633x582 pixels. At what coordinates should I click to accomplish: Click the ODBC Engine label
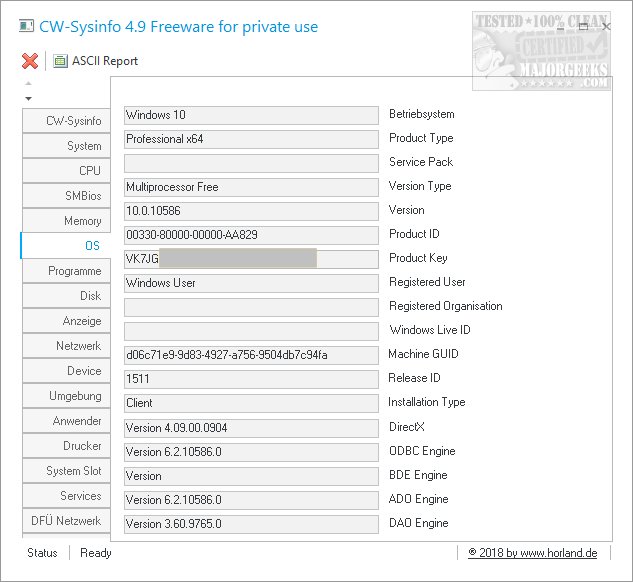point(422,451)
